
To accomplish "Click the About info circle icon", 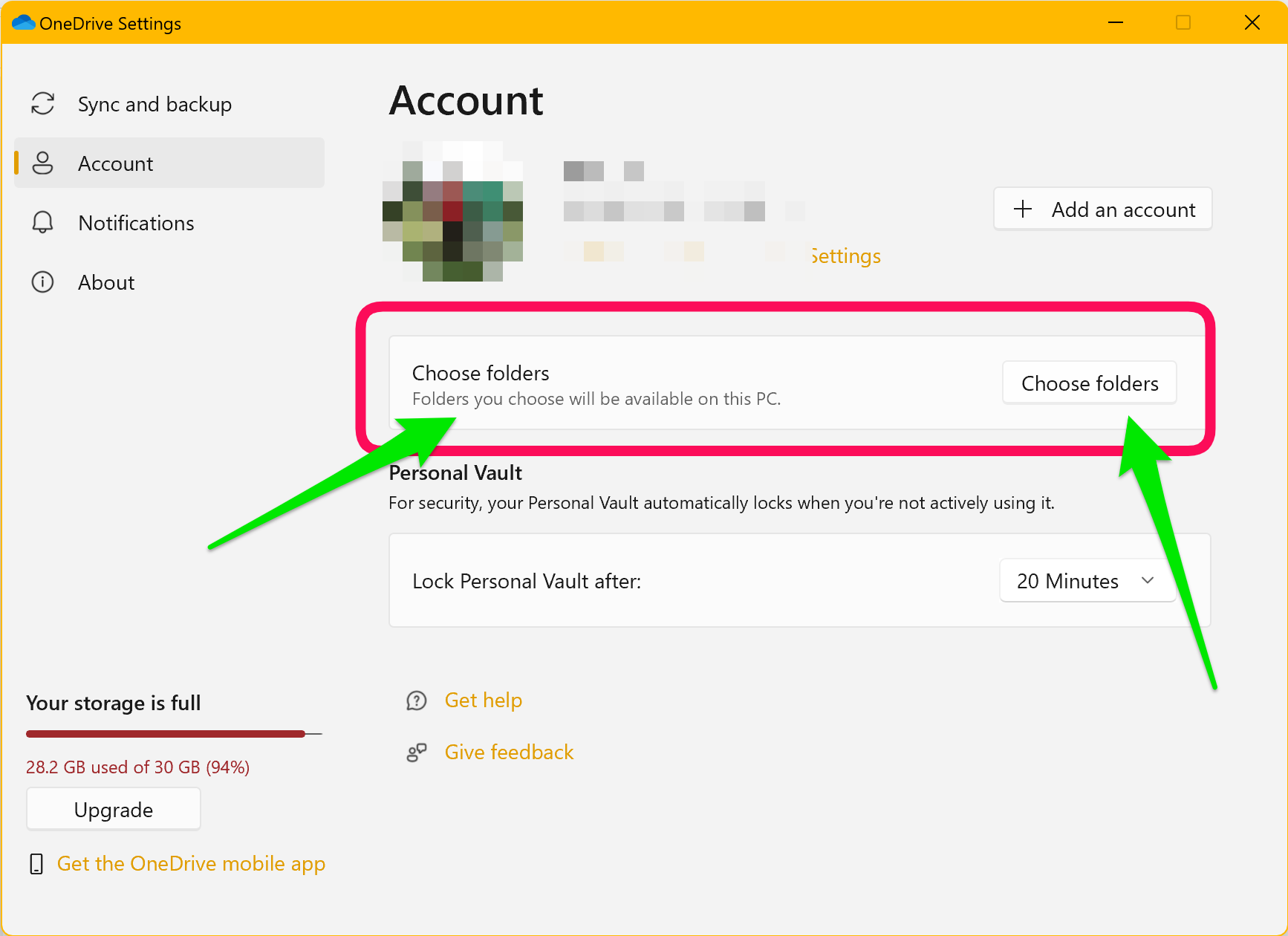I will pos(43,282).
